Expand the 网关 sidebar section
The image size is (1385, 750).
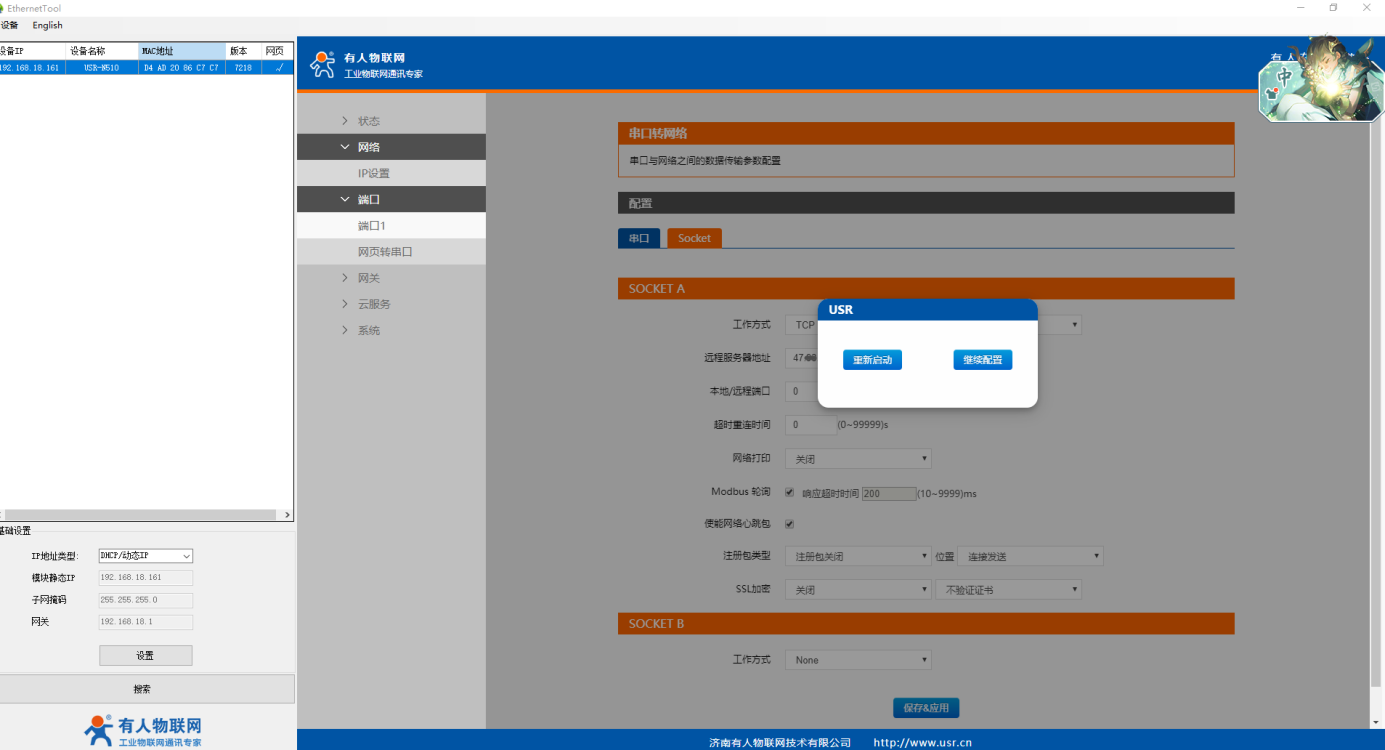coord(368,278)
